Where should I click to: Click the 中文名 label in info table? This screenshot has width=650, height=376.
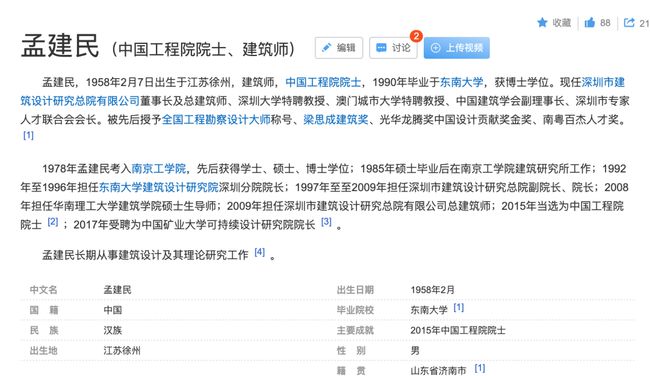click(x=44, y=290)
